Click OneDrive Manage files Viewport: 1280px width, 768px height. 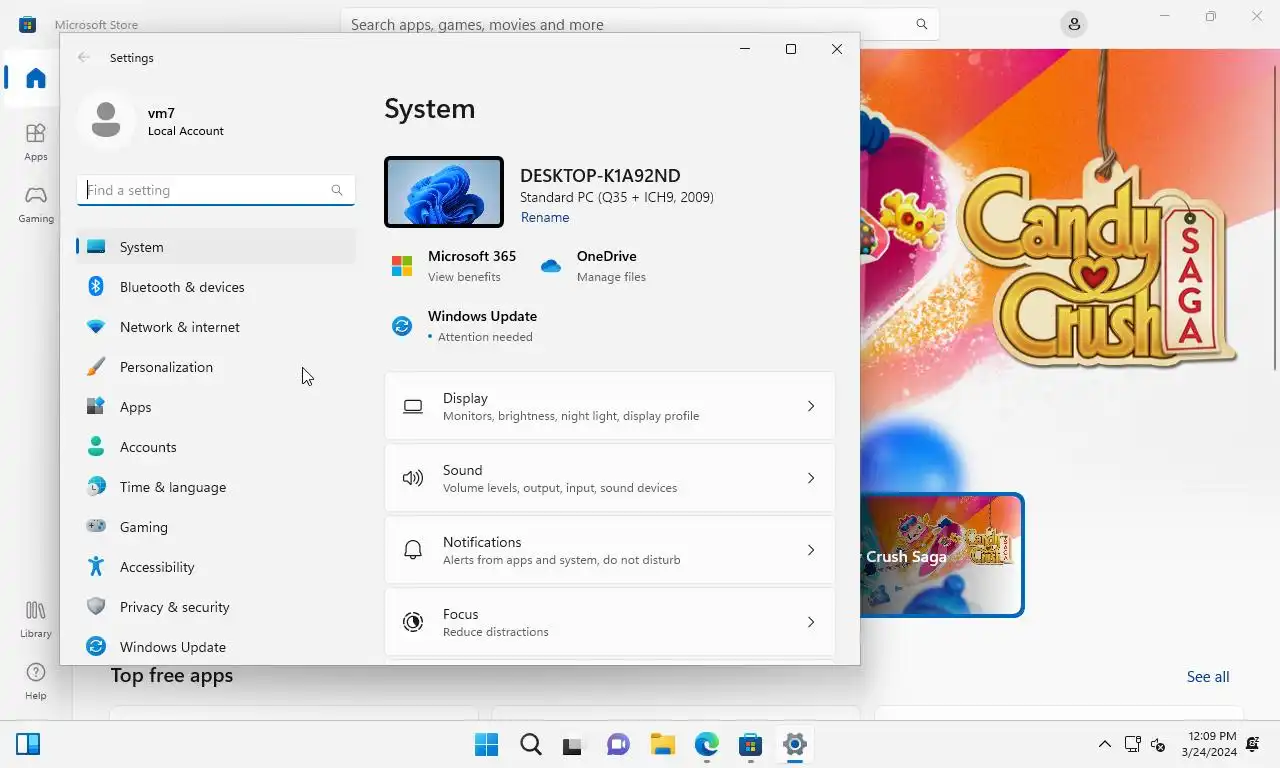611,277
